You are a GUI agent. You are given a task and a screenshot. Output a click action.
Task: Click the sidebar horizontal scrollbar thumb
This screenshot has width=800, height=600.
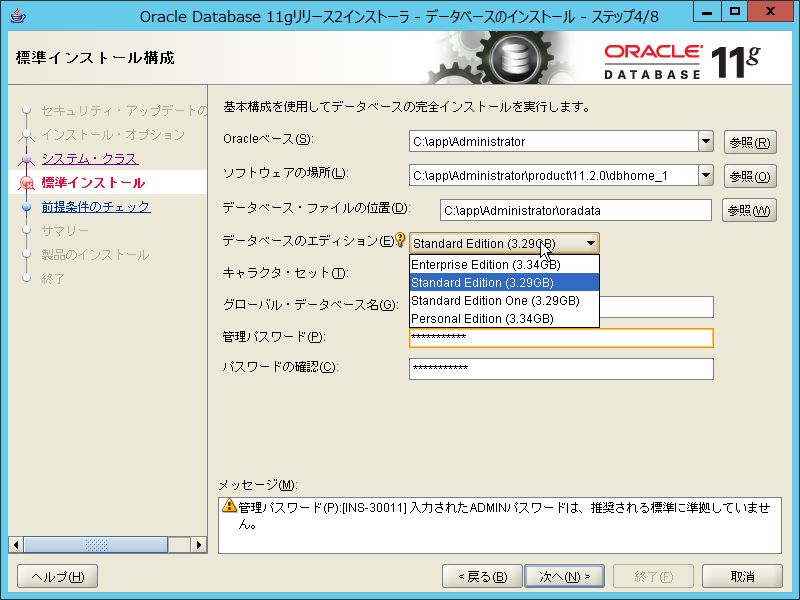[95, 545]
